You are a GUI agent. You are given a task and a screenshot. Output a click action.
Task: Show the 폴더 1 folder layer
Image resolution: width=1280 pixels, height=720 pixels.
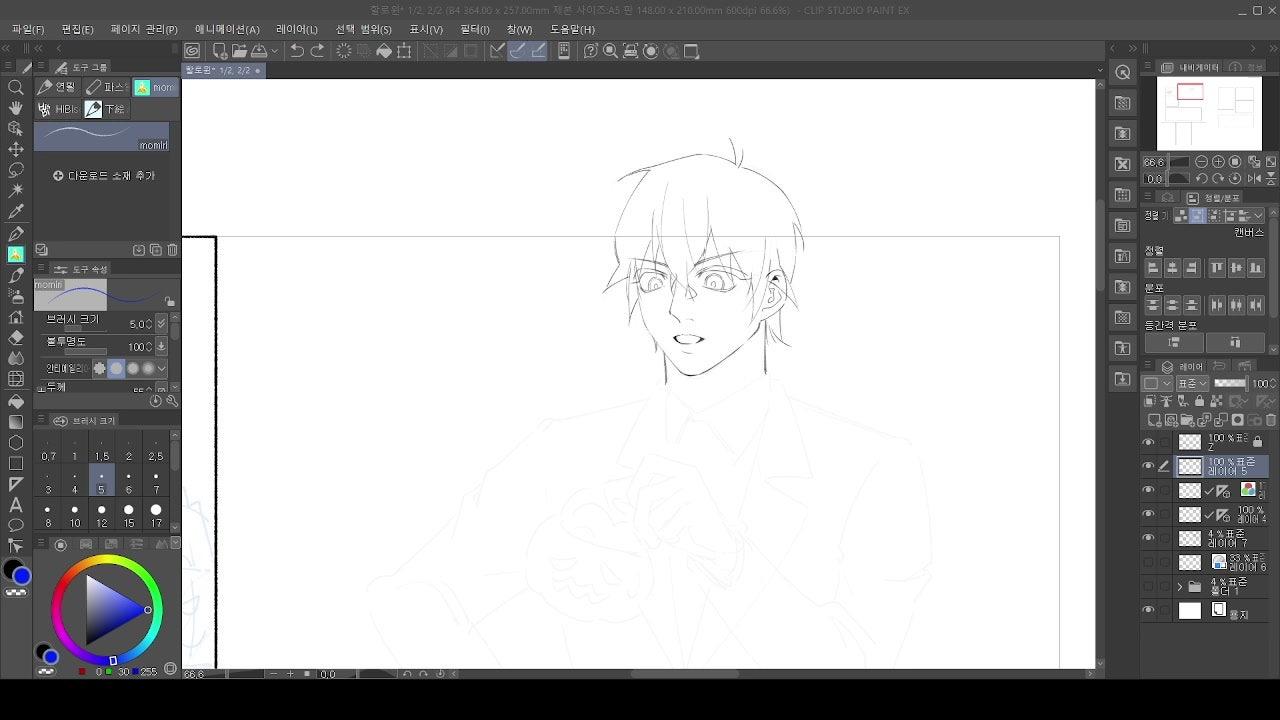point(1148,586)
